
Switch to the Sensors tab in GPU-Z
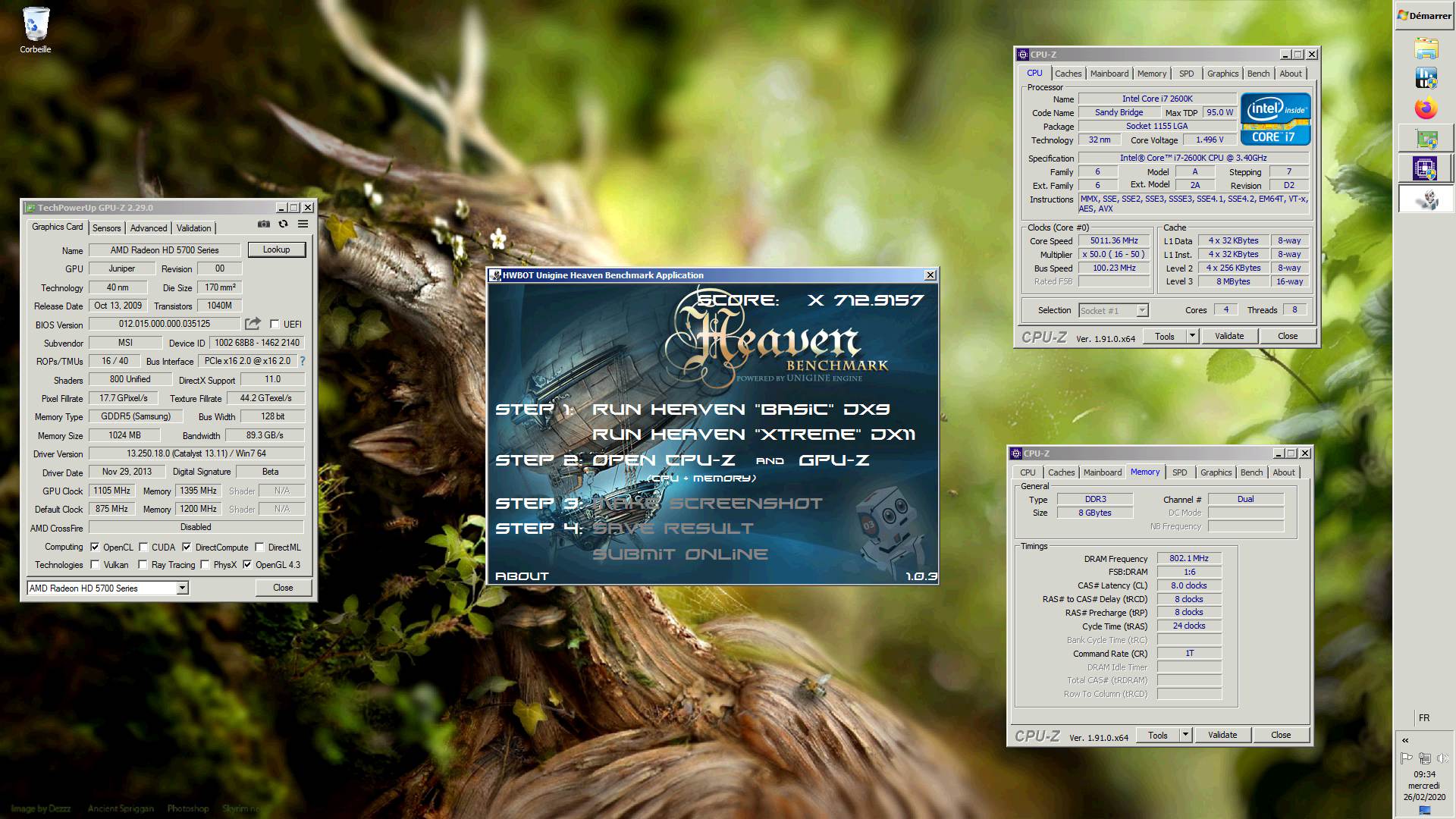(106, 227)
